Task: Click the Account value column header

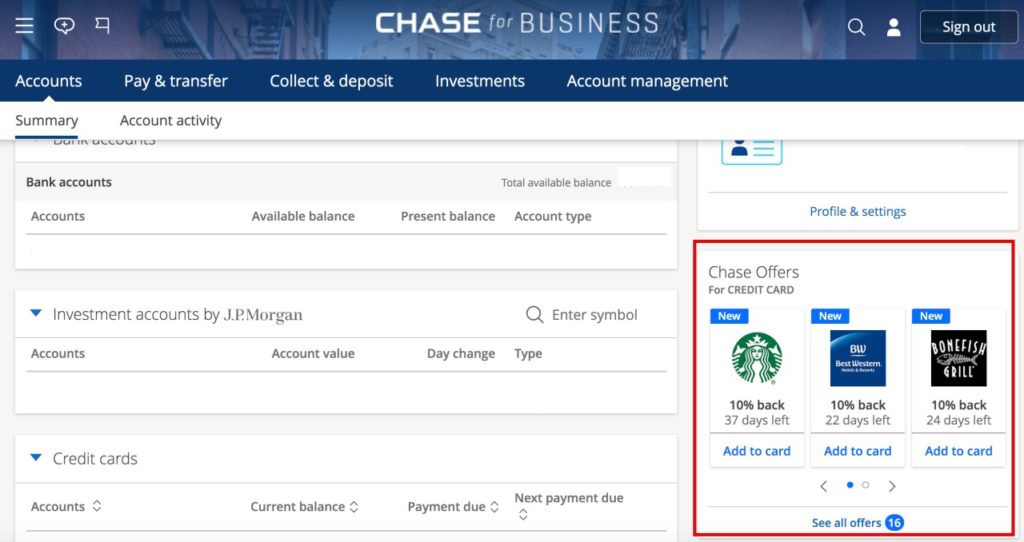Action: (313, 353)
